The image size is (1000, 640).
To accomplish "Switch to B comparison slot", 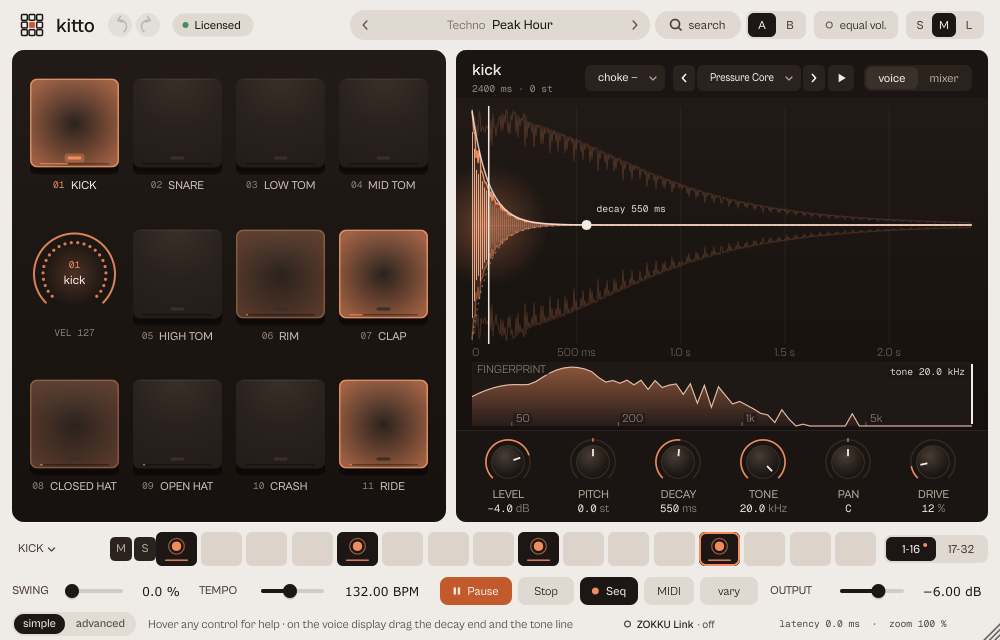I will [790, 25].
